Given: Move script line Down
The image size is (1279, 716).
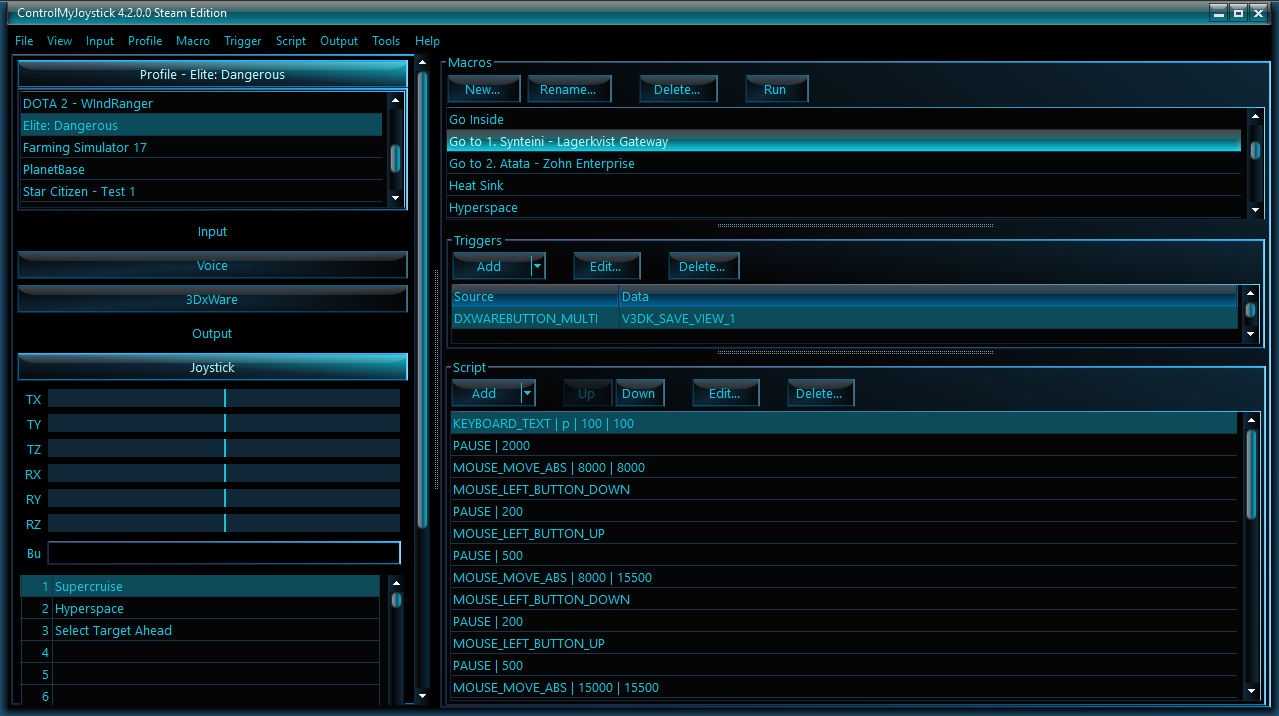Looking at the screenshot, I should point(638,393).
